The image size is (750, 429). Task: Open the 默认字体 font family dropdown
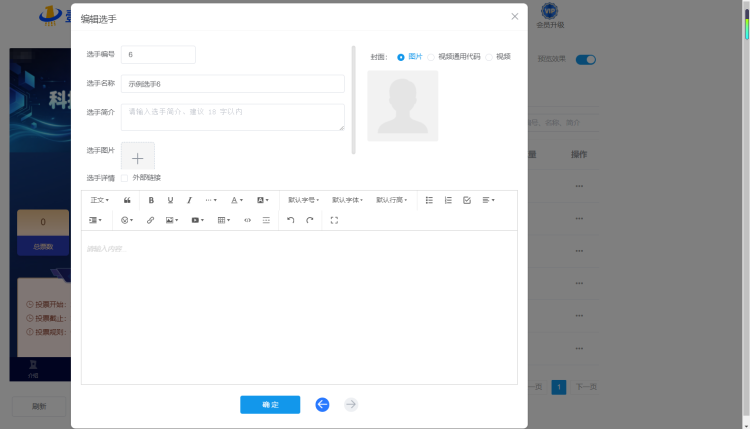(347, 200)
